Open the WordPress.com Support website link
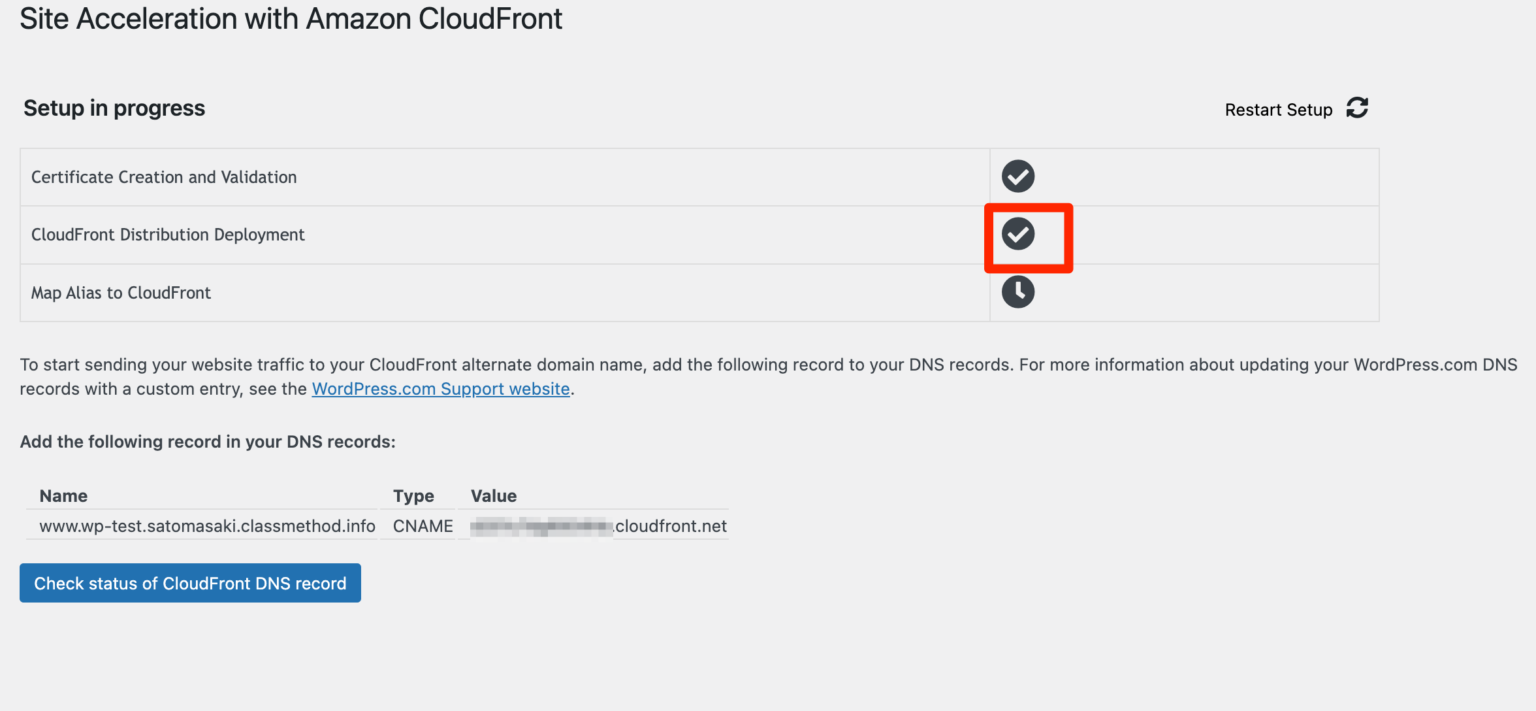Viewport: 1536px width, 711px height. tap(440, 388)
